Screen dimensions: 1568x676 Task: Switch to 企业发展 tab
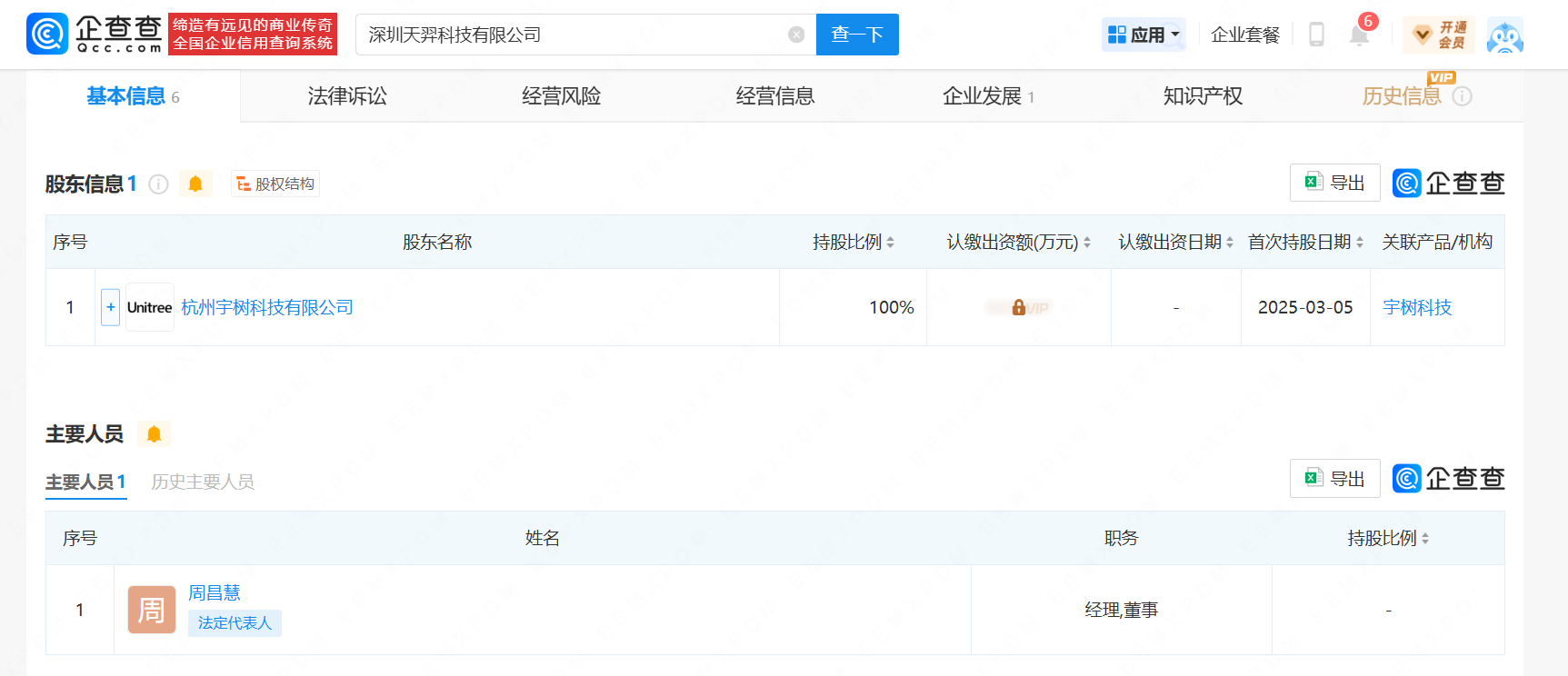[988, 96]
